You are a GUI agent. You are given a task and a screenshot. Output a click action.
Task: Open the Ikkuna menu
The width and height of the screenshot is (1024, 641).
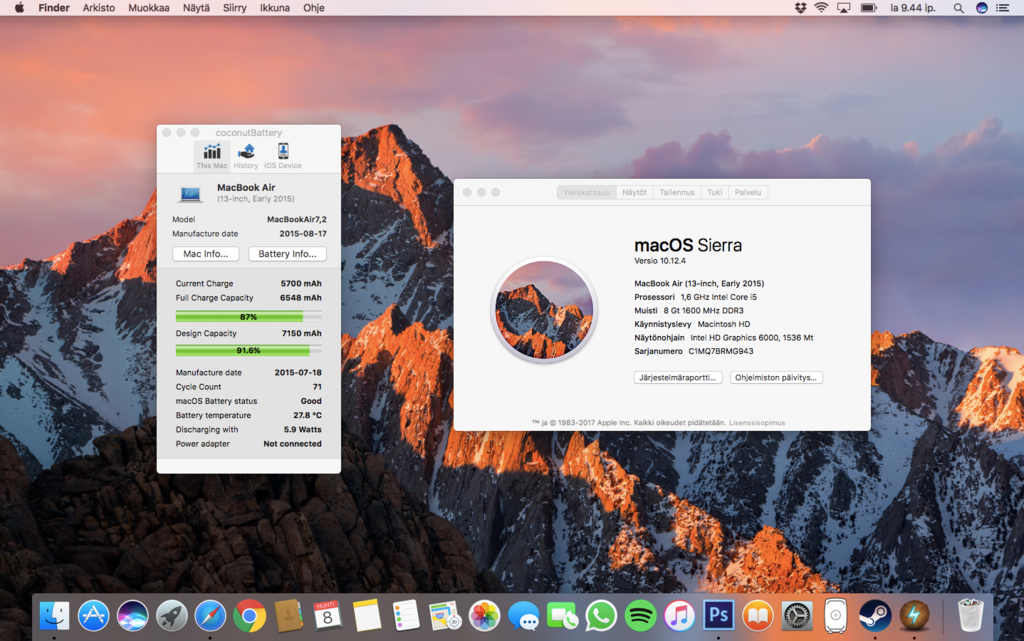[x=275, y=8]
